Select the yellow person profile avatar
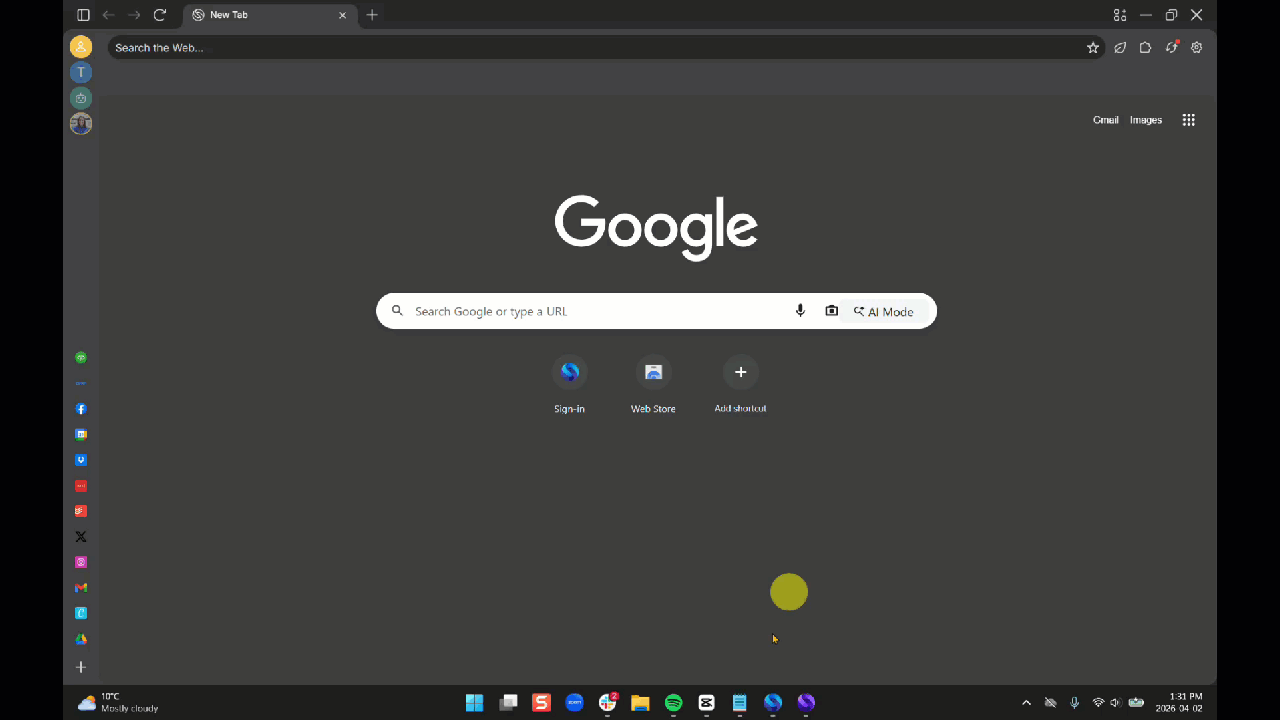The width and height of the screenshot is (1280, 720). [81, 47]
